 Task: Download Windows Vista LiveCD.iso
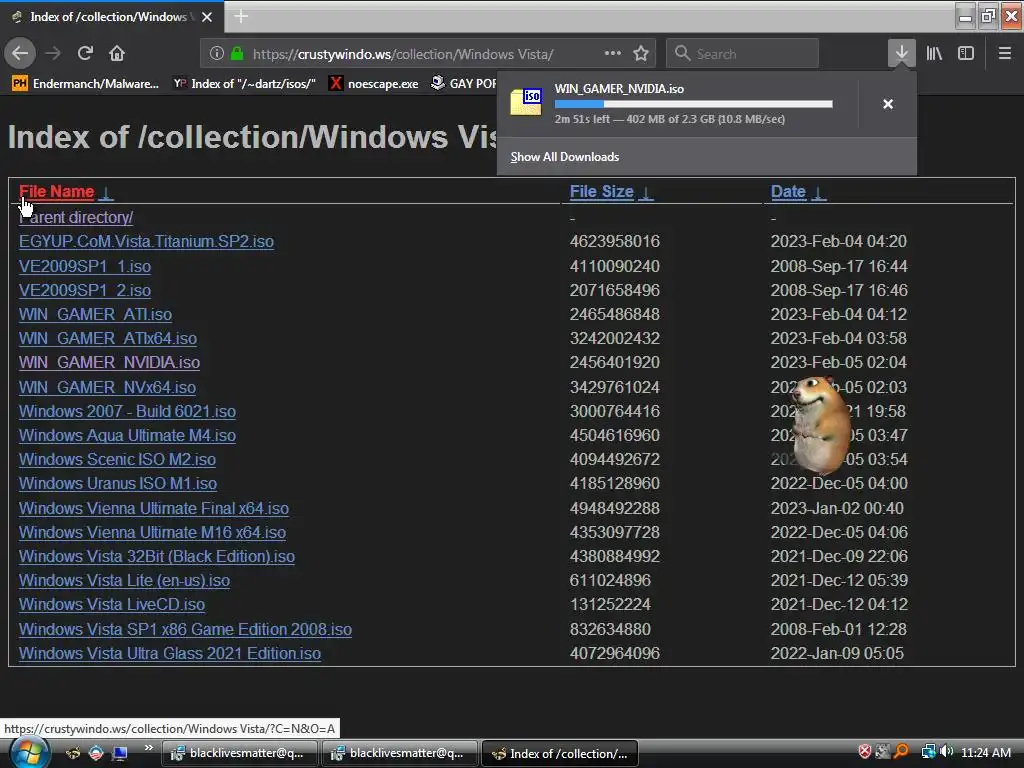(x=112, y=604)
